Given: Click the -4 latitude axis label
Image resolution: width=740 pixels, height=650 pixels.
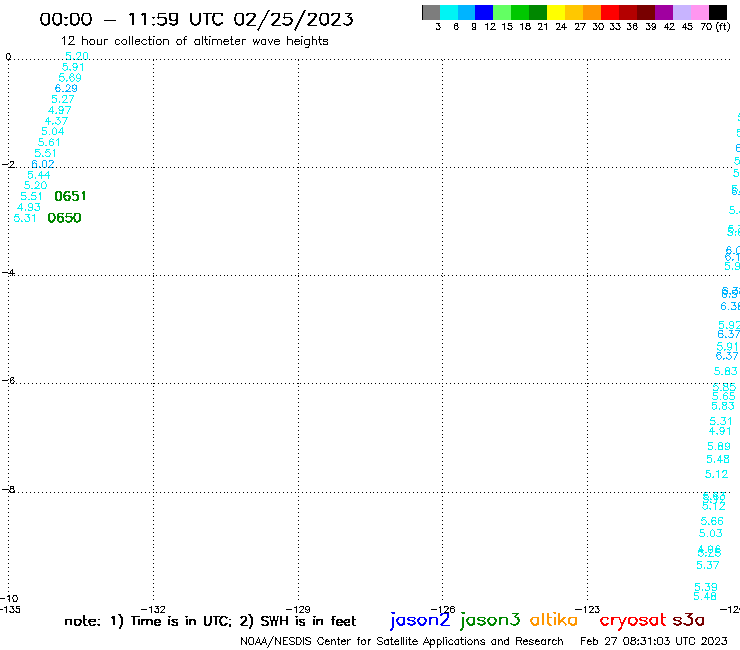Looking at the screenshot, I should click(8, 272).
